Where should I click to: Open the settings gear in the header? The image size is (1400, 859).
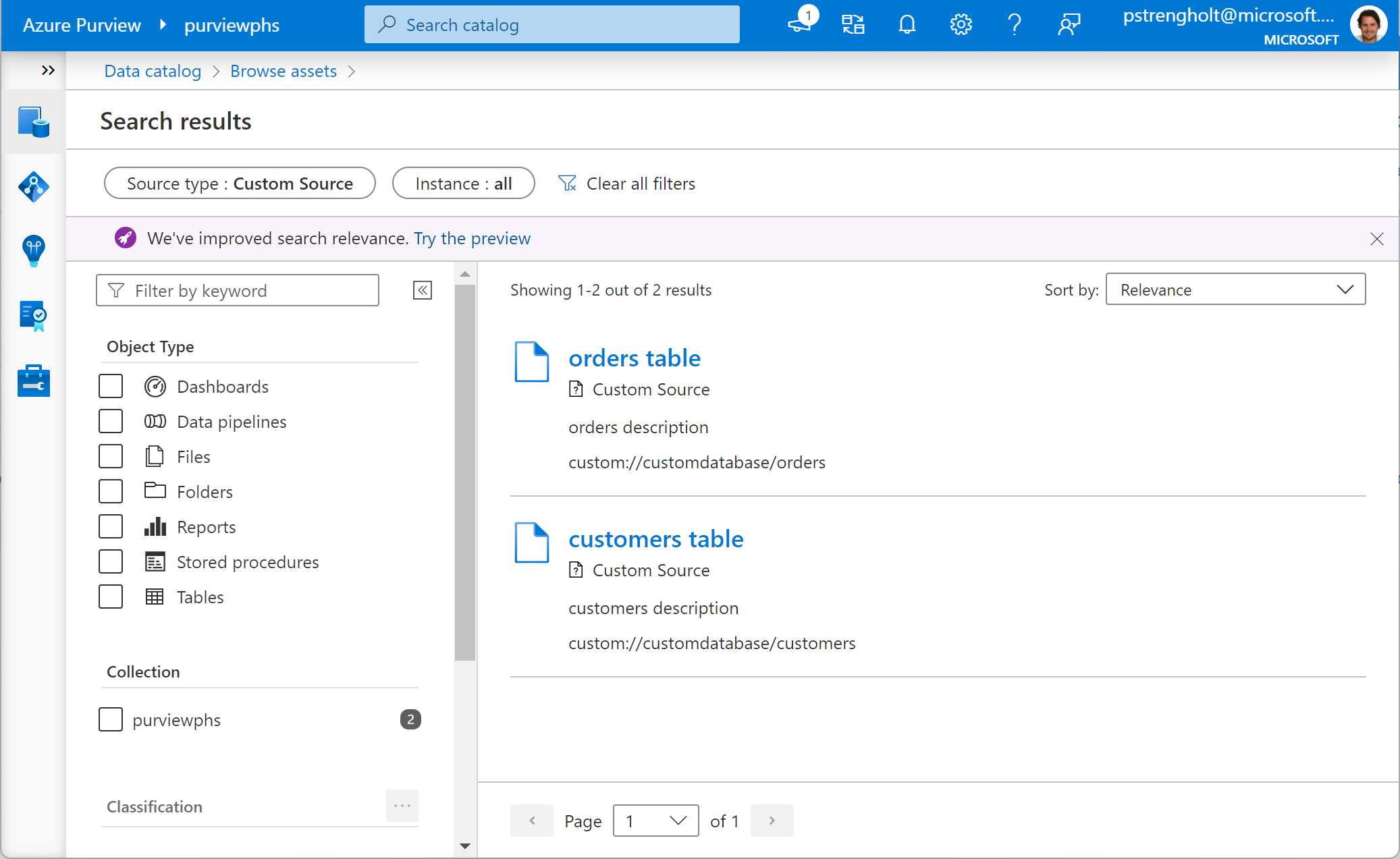point(961,25)
